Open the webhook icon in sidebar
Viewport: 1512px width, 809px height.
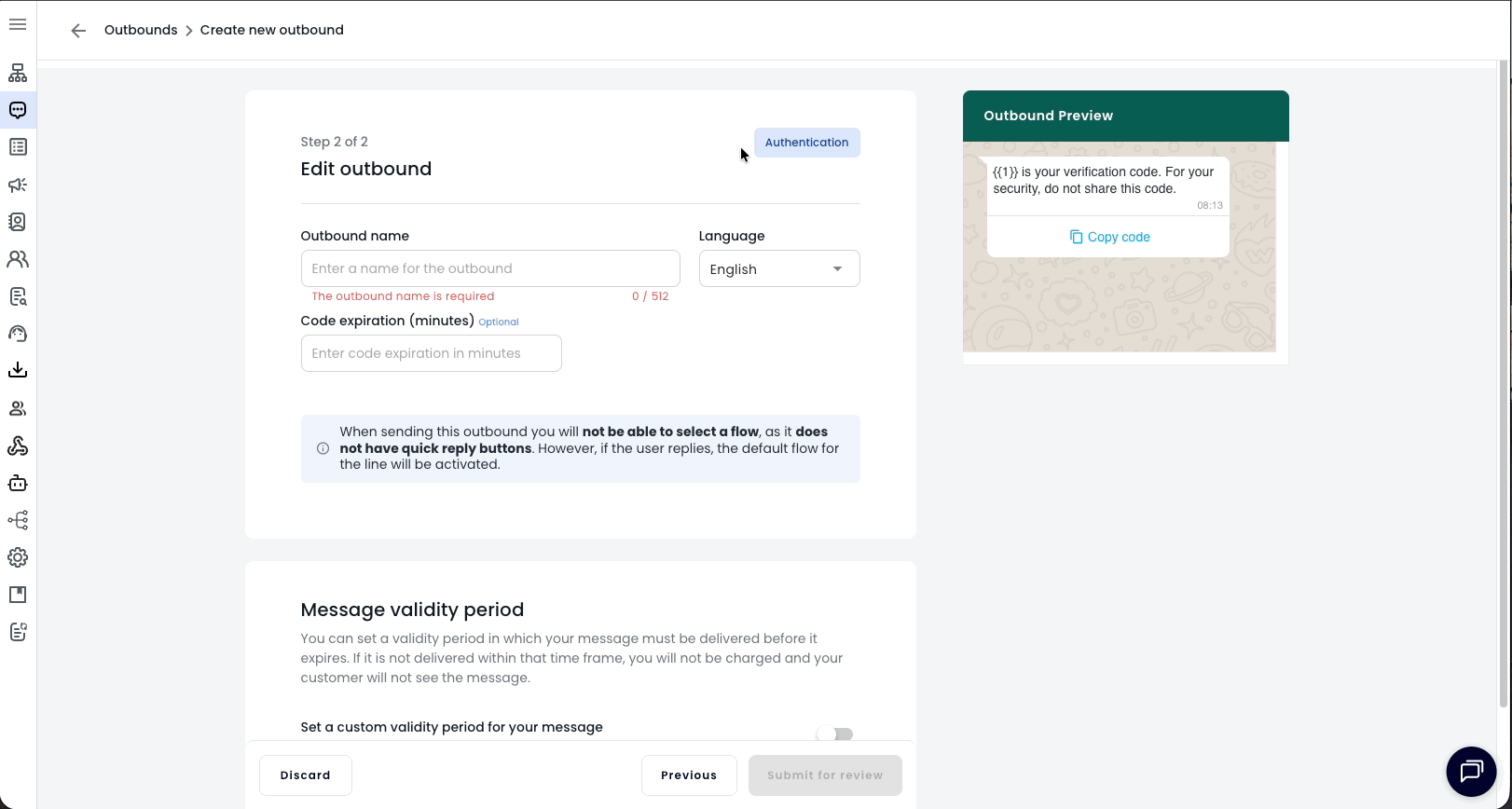coord(18,446)
